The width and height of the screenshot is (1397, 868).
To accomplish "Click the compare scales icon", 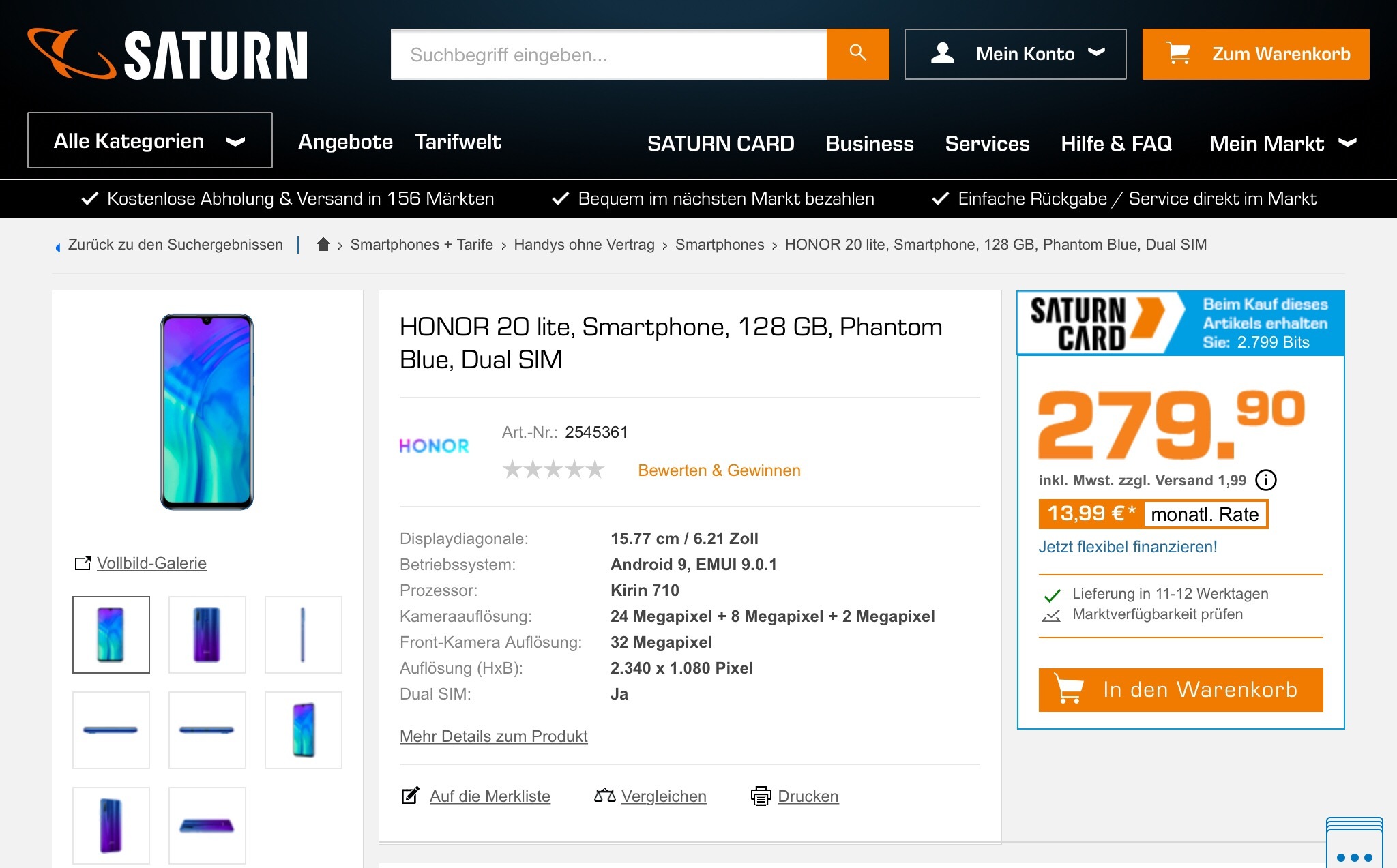I will click(x=604, y=796).
